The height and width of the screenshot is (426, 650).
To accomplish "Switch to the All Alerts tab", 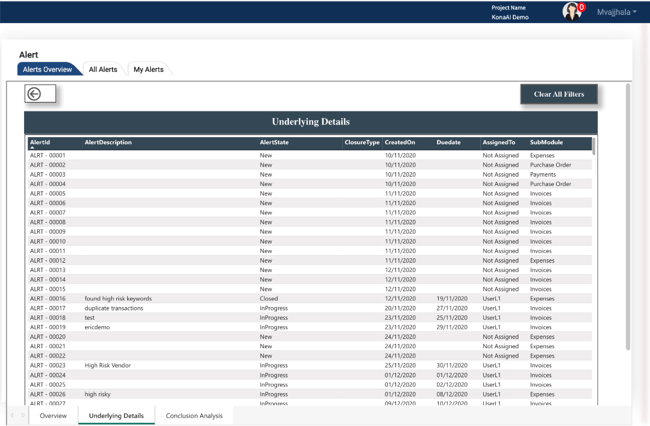I will (x=103, y=70).
